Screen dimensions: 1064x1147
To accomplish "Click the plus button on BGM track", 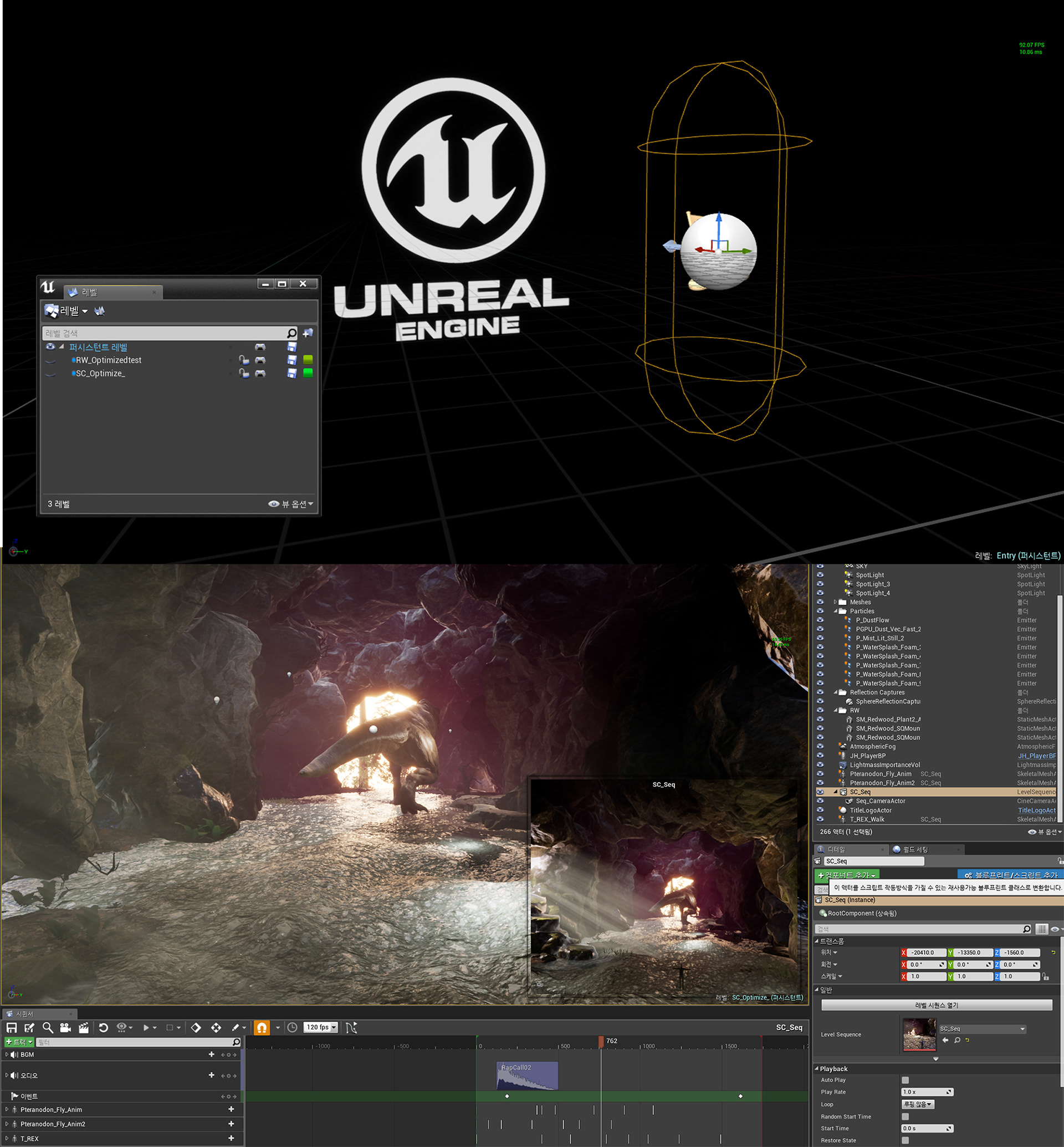I will tap(211, 1054).
